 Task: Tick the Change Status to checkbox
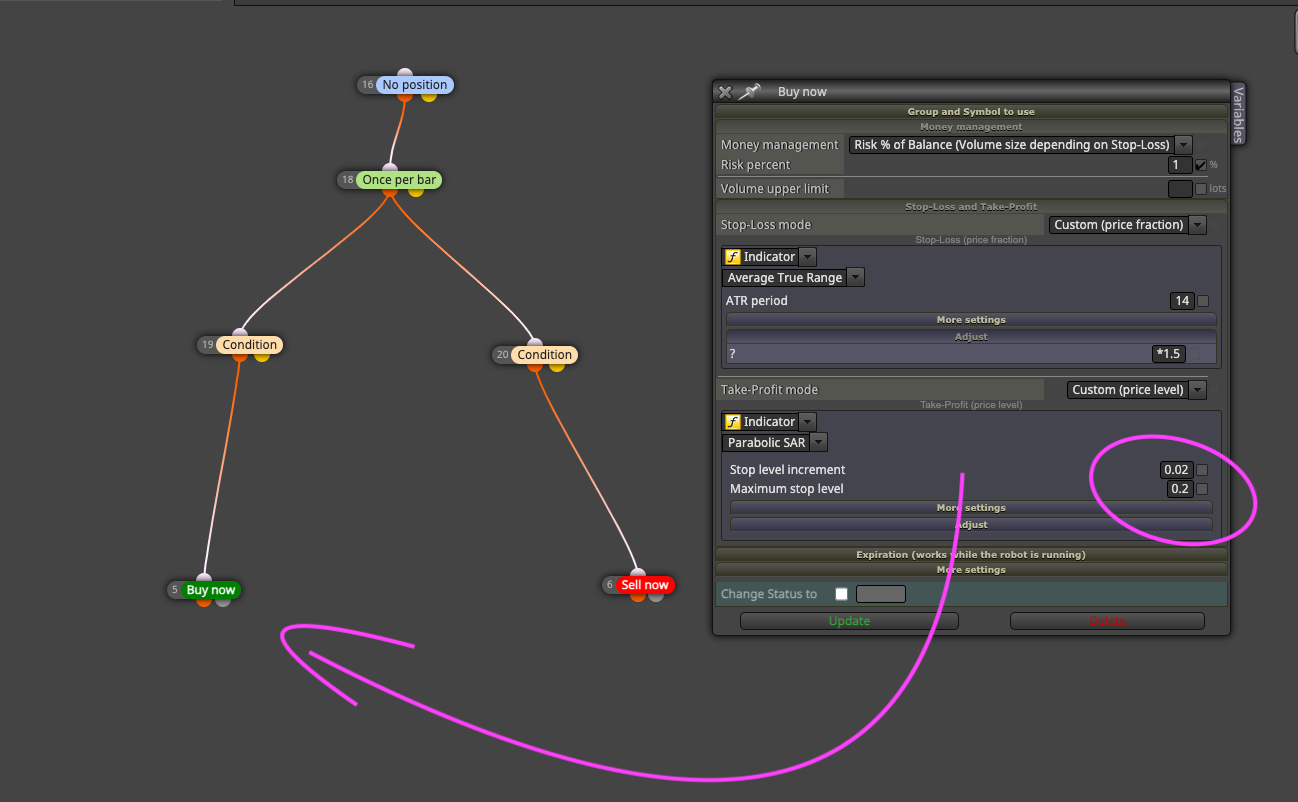(841, 594)
